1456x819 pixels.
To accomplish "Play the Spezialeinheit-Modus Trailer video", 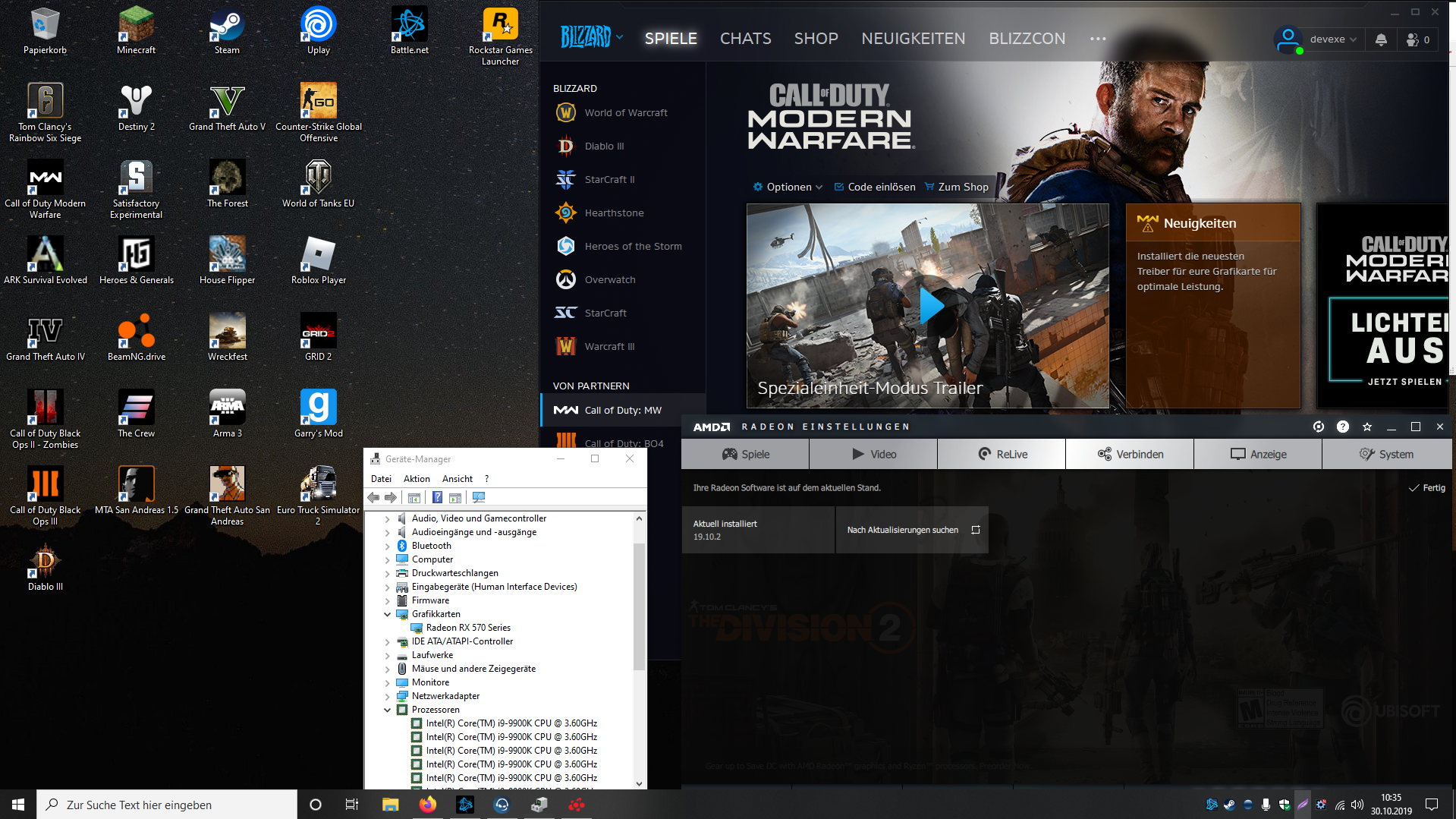I will click(x=931, y=305).
